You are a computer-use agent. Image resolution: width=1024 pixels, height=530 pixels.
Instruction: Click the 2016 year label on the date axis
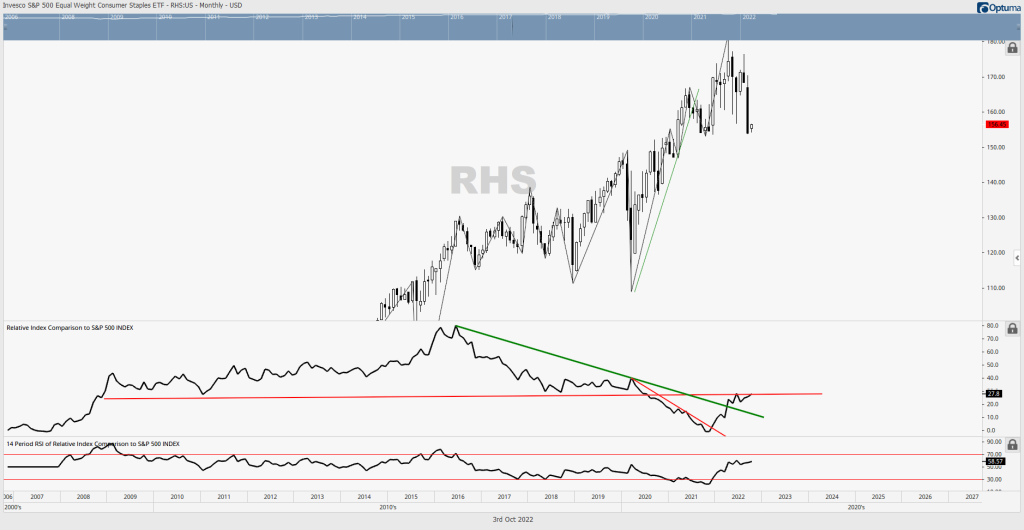tap(457, 497)
